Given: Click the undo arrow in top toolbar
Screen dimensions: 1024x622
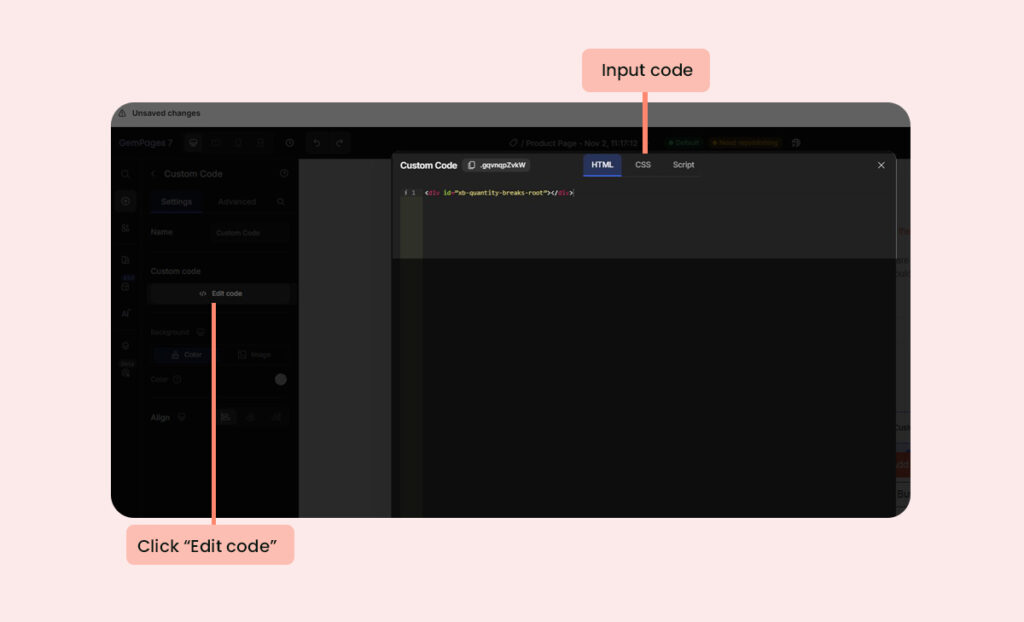Looking at the screenshot, I should coord(315,143).
